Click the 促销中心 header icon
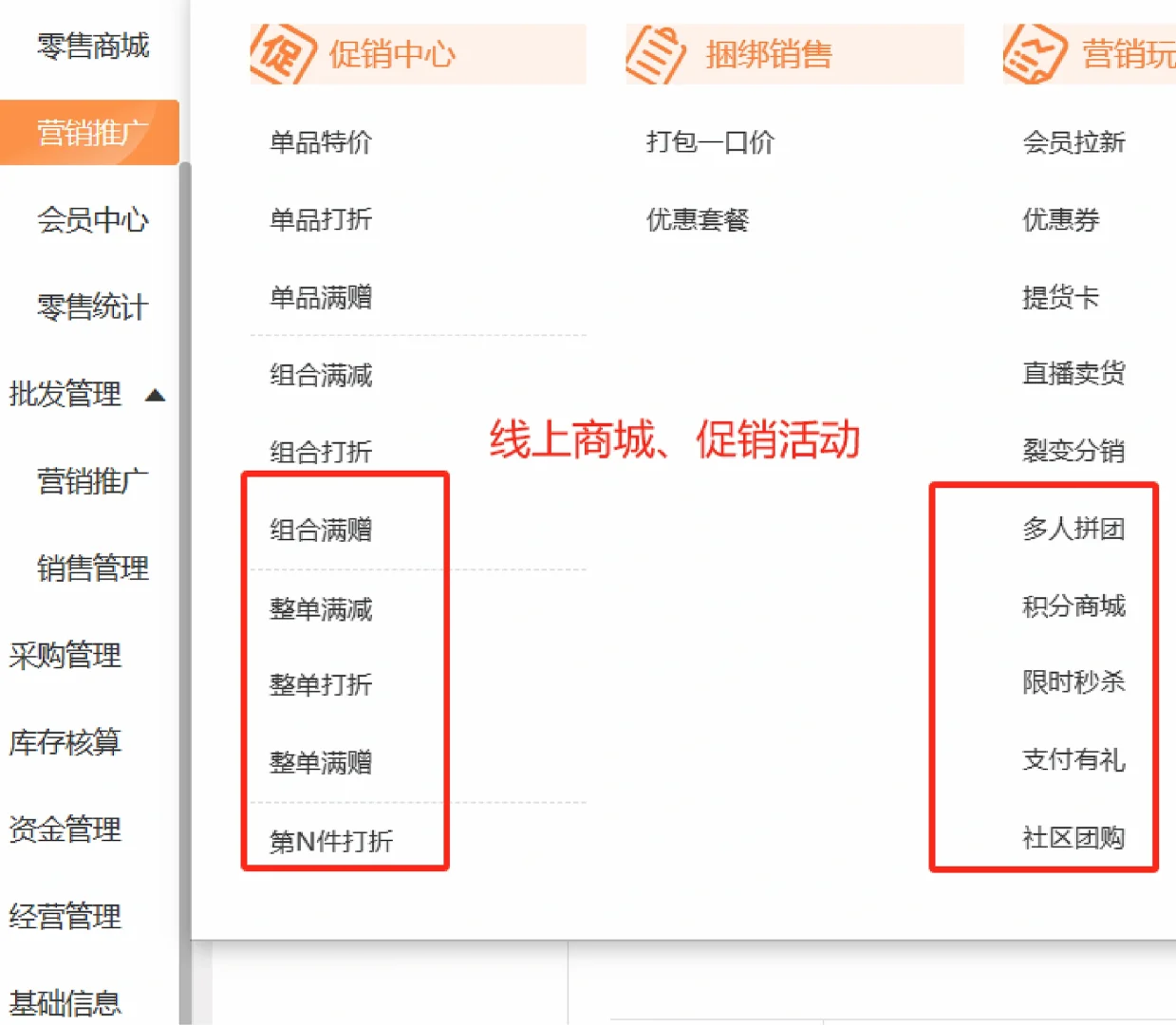This screenshot has width=1176, height=1025. [x=282, y=54]
